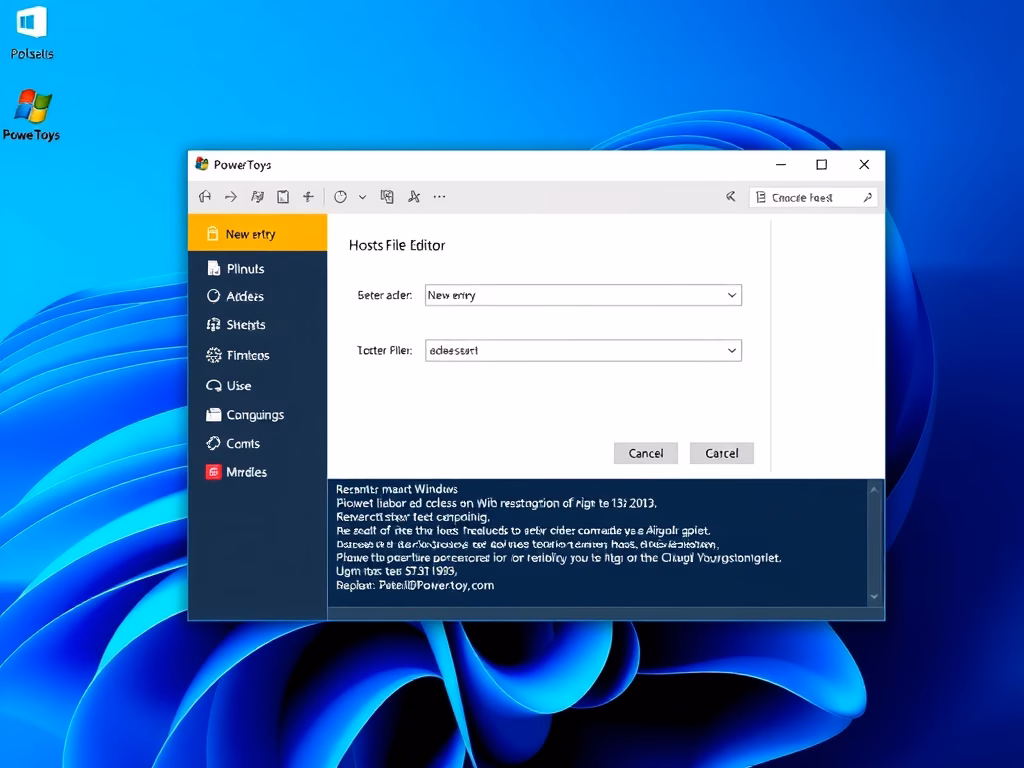Select the Shents sidebar entry
Image resolution: width=1024 pixels, height=768 pixels.
(213, 325)
